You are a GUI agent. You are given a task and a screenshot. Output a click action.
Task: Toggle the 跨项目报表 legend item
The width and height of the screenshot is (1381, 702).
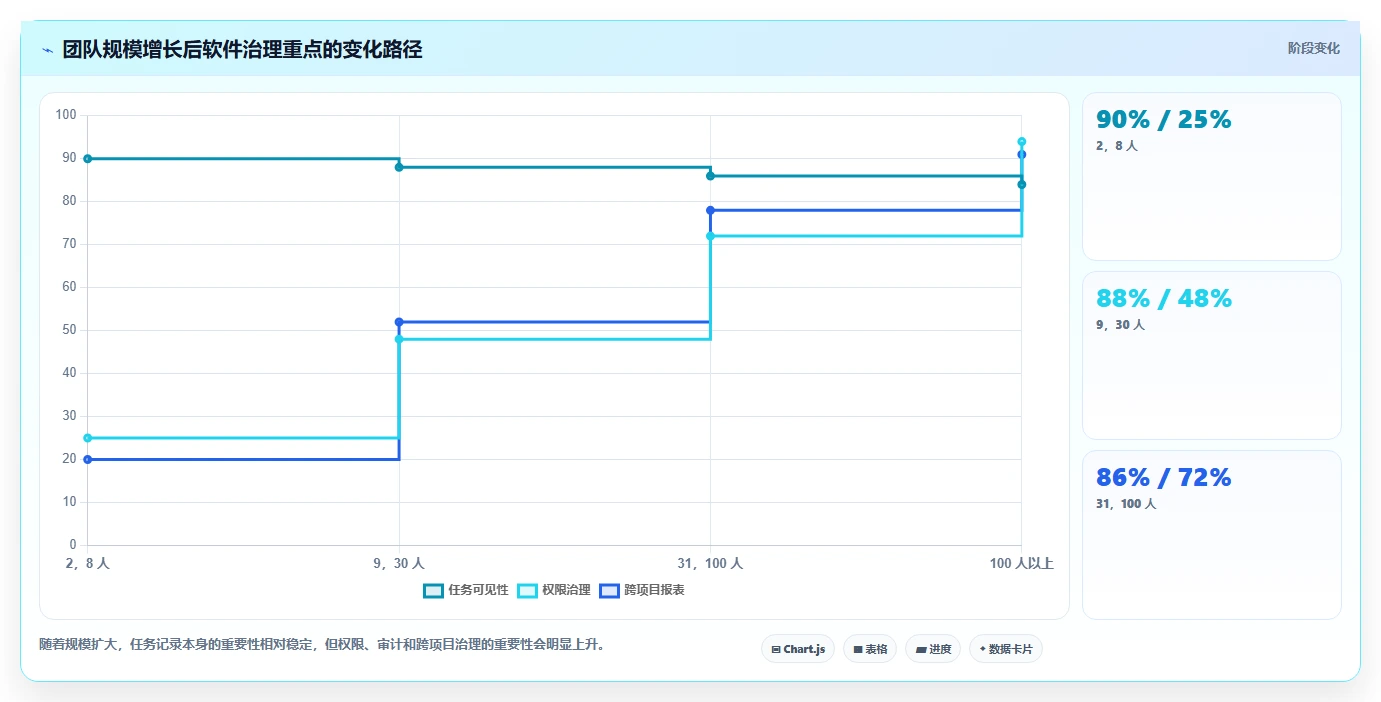pos(642,590)
